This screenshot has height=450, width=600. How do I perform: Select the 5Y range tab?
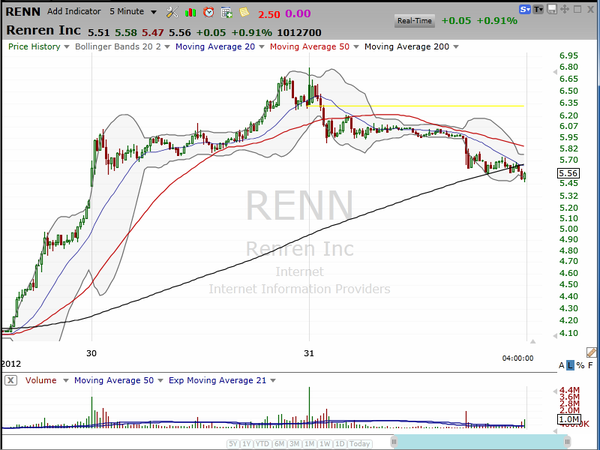click(x=233, y=444)
